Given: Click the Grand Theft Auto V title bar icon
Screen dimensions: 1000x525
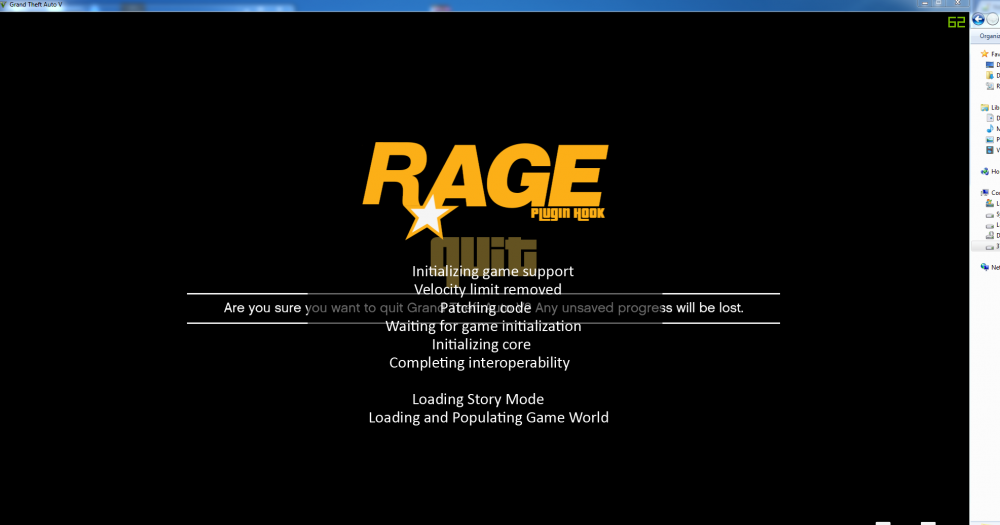Looking at the screenshot, I should click(x=3, y=4).
